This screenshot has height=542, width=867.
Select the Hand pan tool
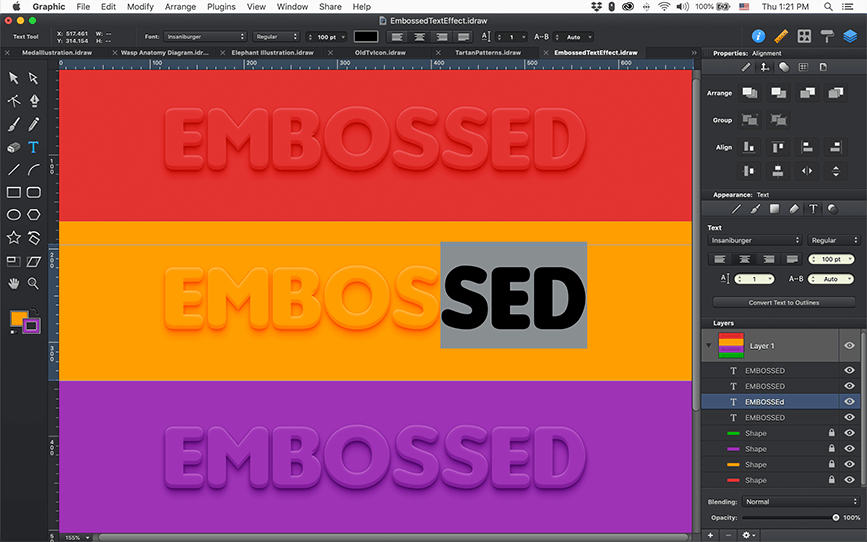(x=14, y=283)
